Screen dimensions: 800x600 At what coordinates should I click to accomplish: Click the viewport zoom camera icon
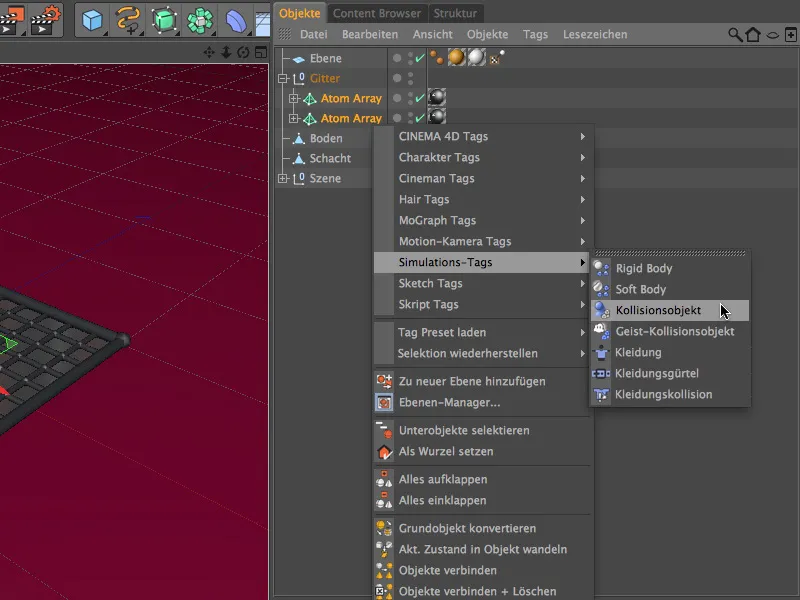click(x=226, y=52)
